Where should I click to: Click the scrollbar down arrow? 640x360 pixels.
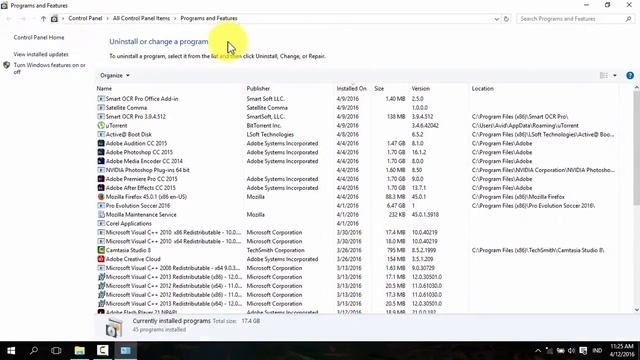pos(636,310)
